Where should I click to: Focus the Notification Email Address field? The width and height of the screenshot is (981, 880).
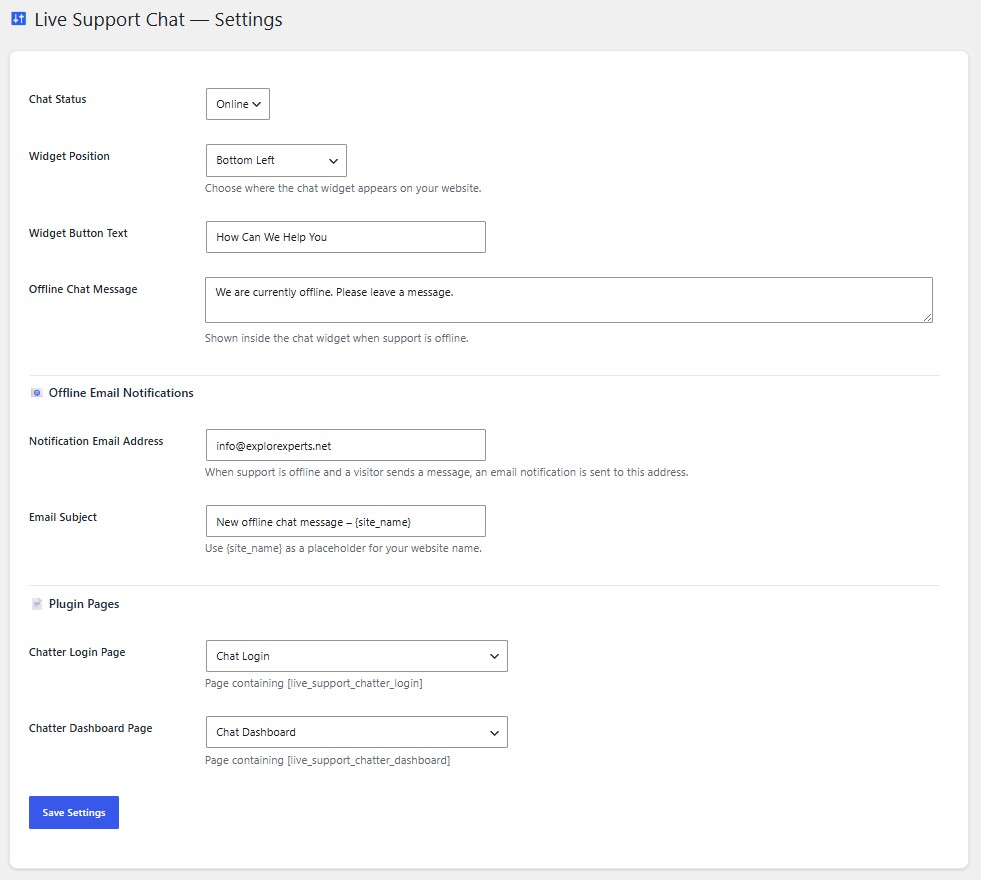[345, 445]
